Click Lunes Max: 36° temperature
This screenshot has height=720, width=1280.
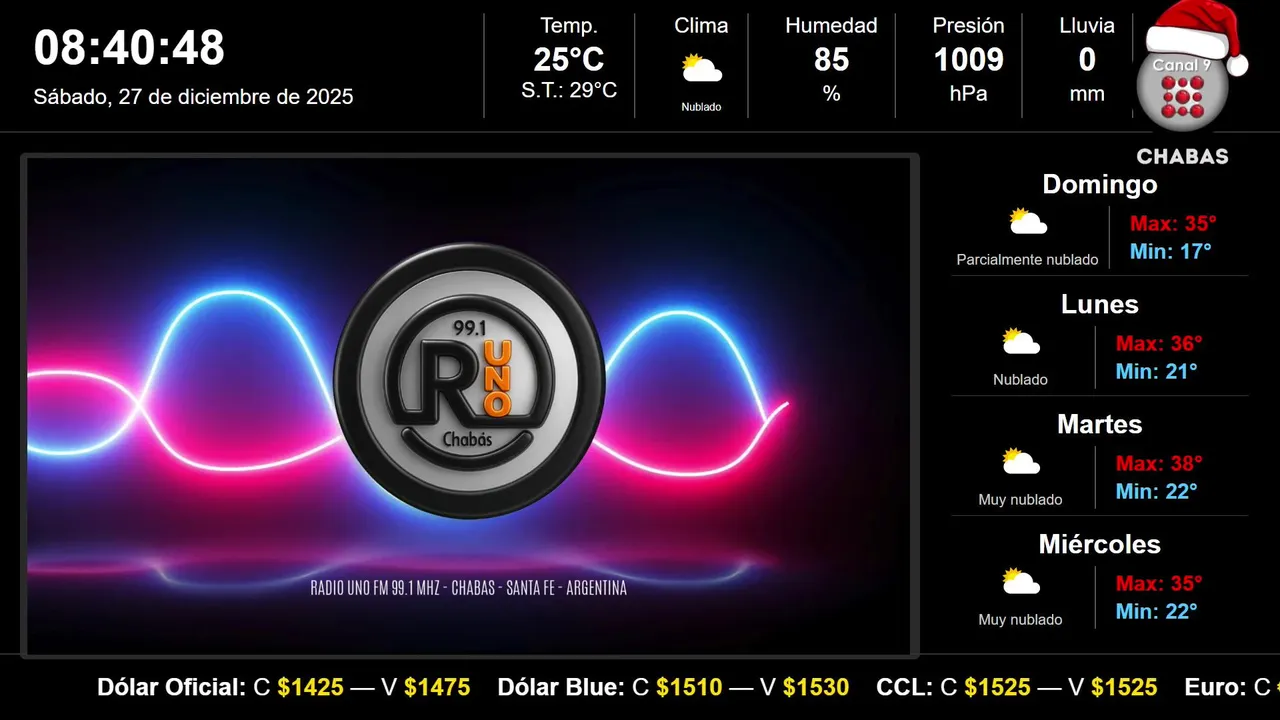pyautogui.click(x=1159, y=344)
